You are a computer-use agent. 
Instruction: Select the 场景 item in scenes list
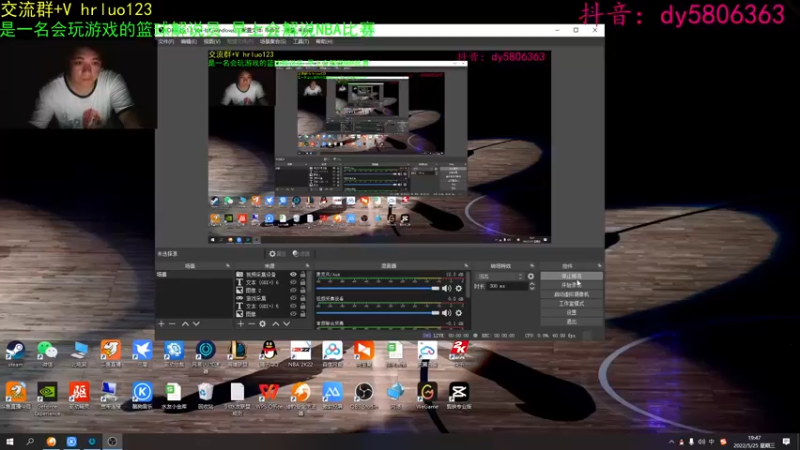[194, 274]
